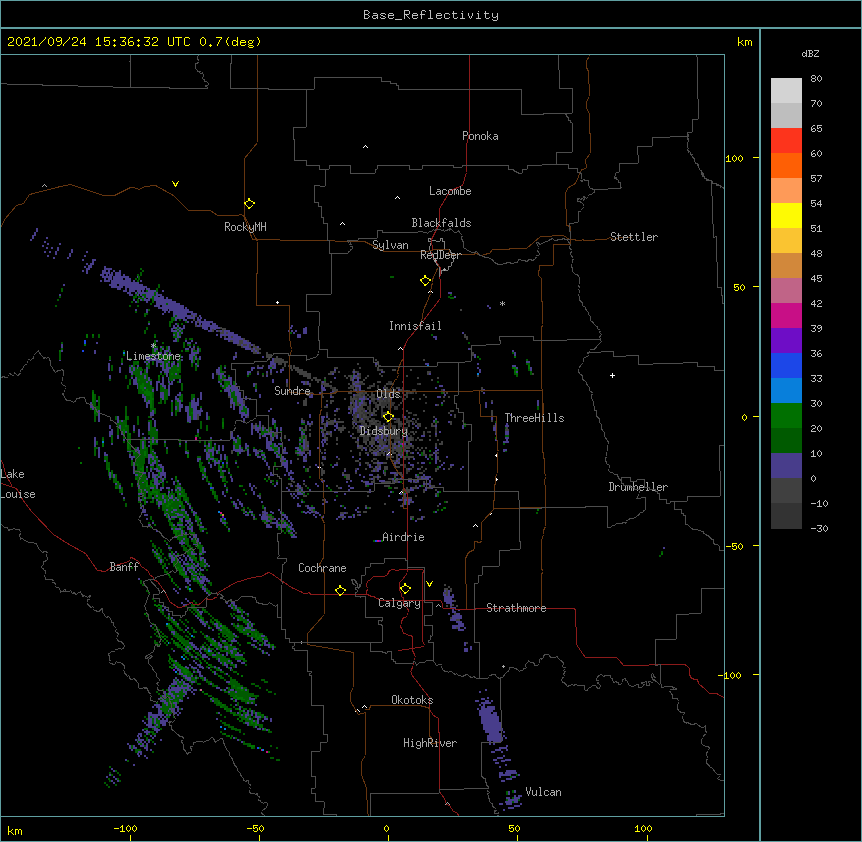Click the Lacombe city label
The image size is (862, 842).
coord(450,191)
